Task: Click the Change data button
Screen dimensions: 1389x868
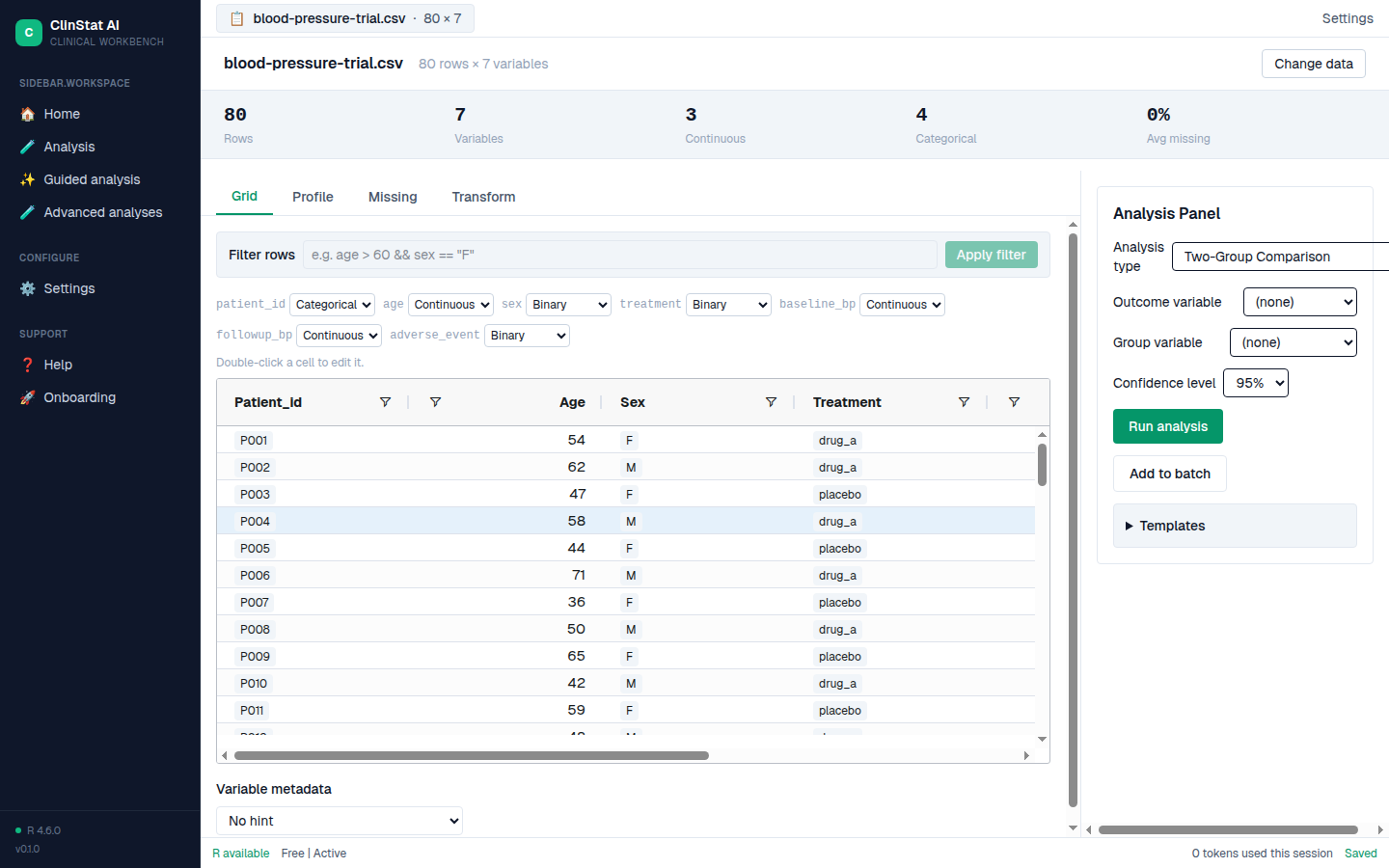Action: pyautogui.click(x=1313, y=64)
